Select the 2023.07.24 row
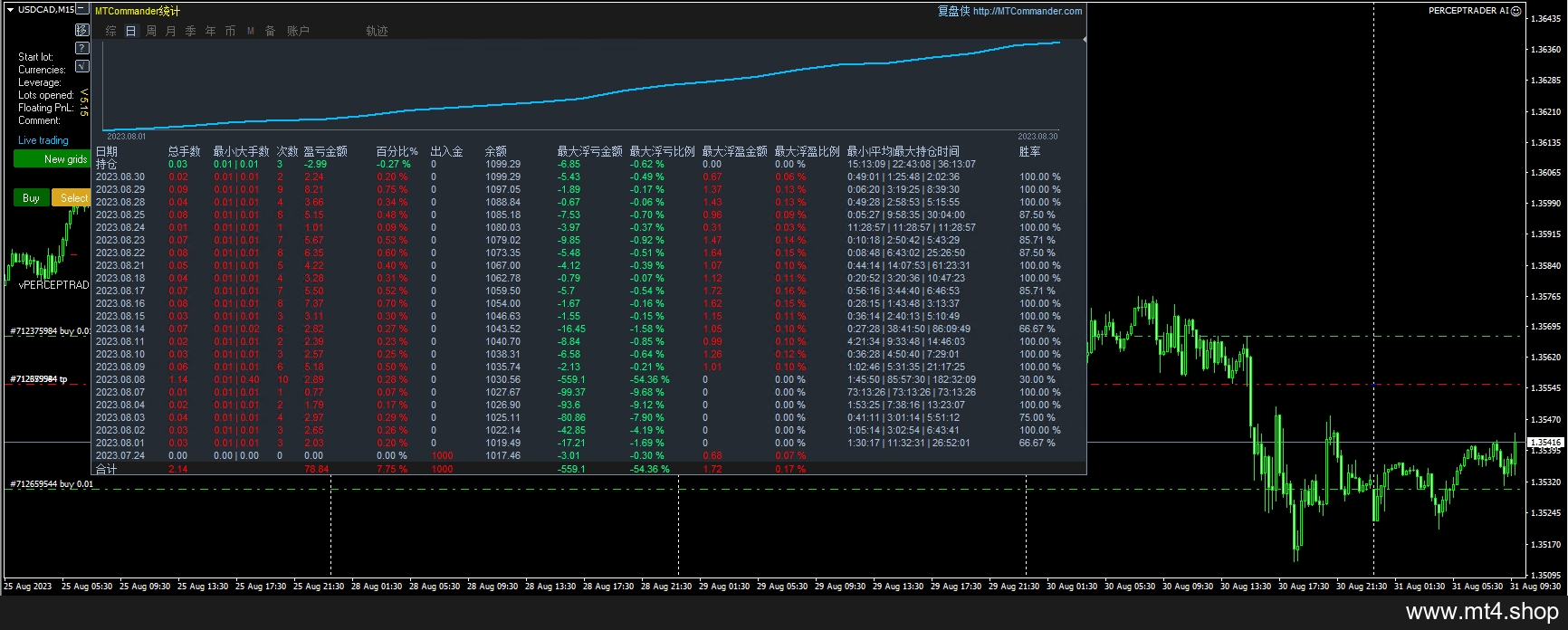This screenshot has width=1568, height=630. pos(588,455)
